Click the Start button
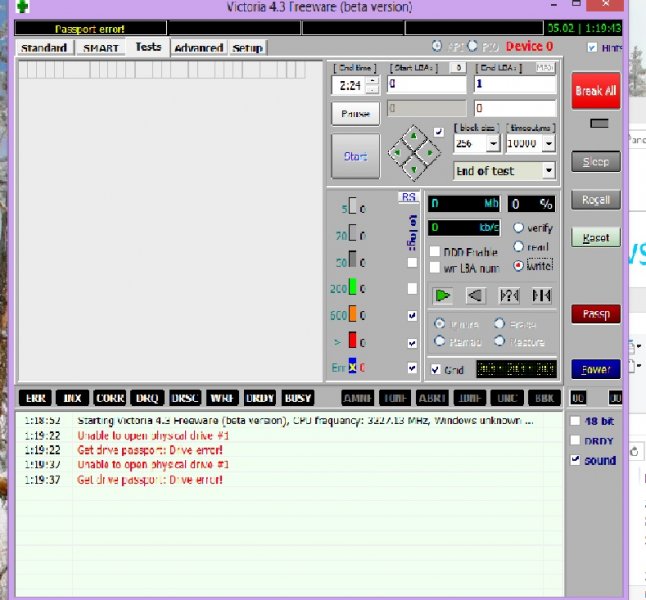646x600 pixels. pos(355,156)
